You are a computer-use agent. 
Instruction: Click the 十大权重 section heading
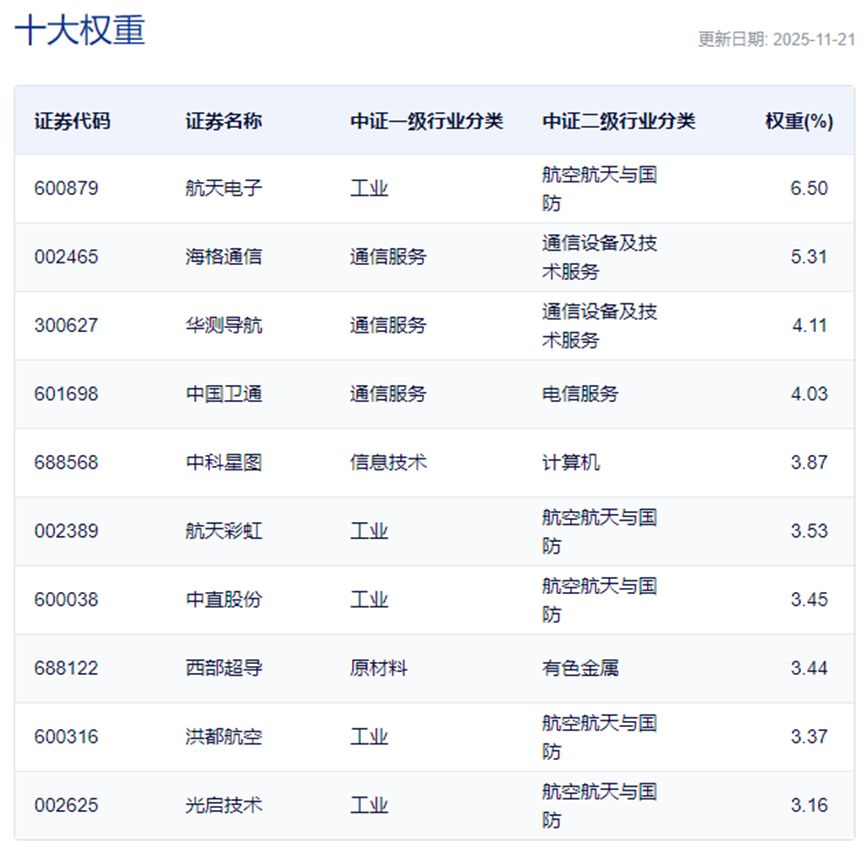(x=80, y=30)
